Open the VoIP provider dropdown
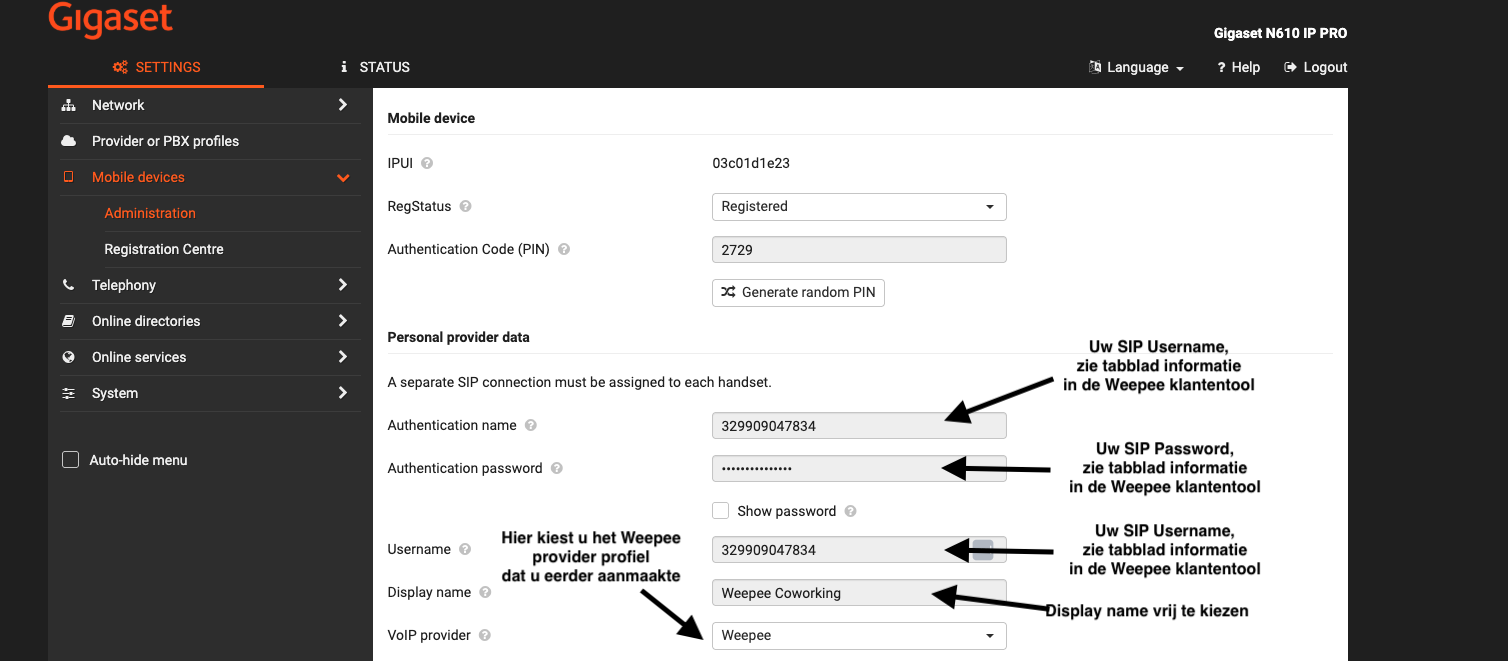The image size is (1508, 661). (x=859, y=635)
